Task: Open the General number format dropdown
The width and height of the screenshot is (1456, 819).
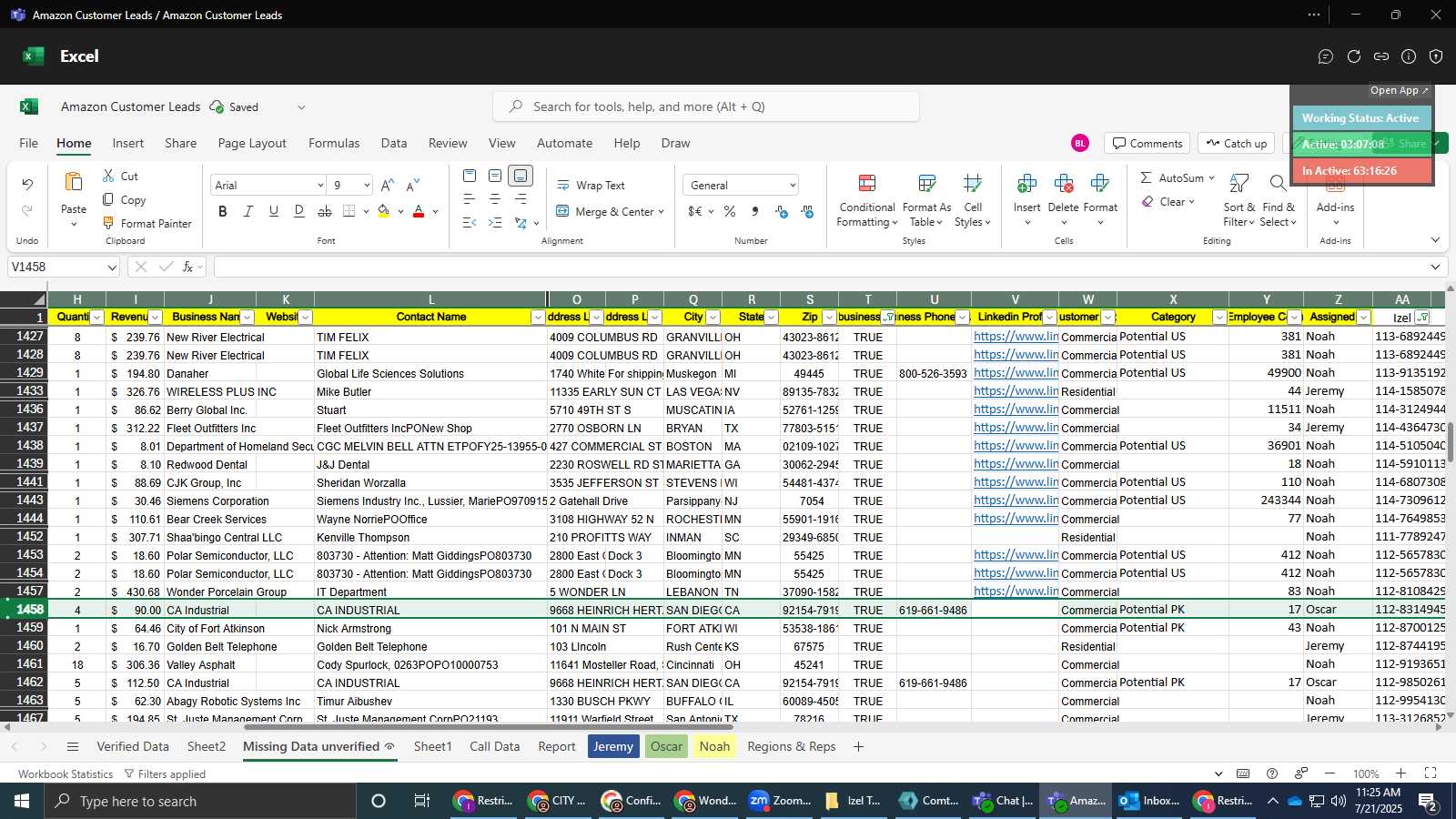Action: pos(793,186)
